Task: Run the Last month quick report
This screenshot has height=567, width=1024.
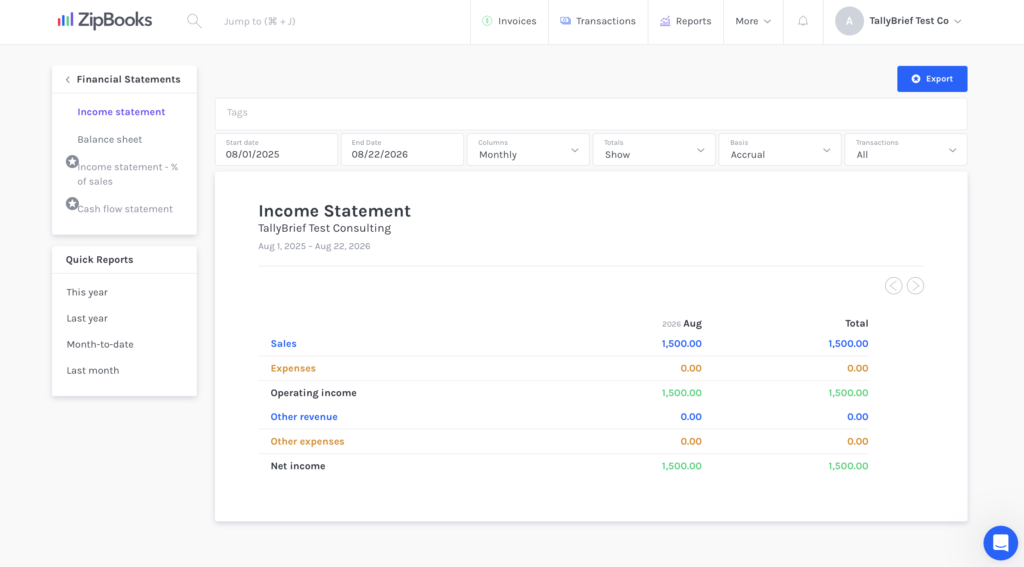Action: [93, 370]
